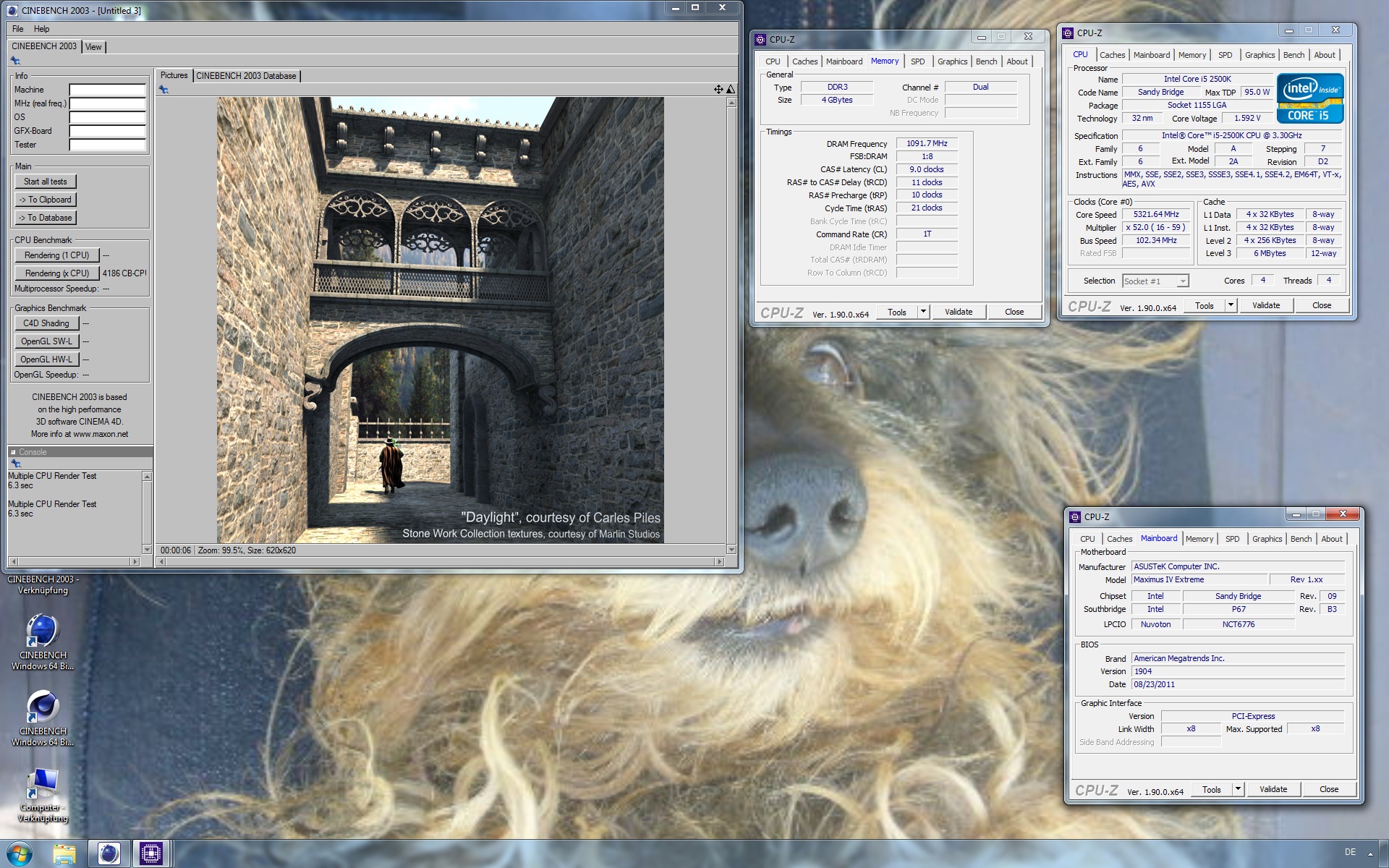Select Memory tab in Mainboard CPU-Z window
The image size is (1389, 868).
click(x=1199, y=539)
